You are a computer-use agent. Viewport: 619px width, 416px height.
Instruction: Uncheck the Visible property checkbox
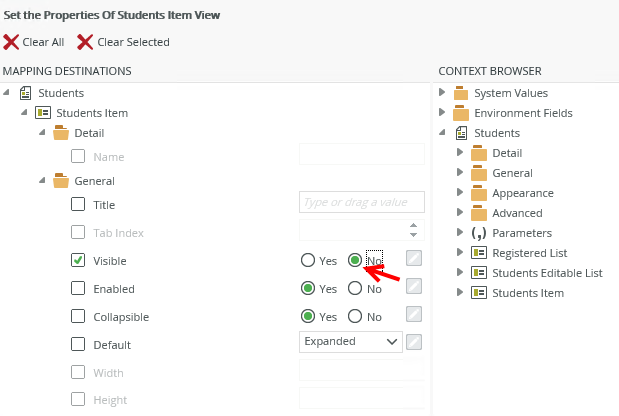pos(78,261)
